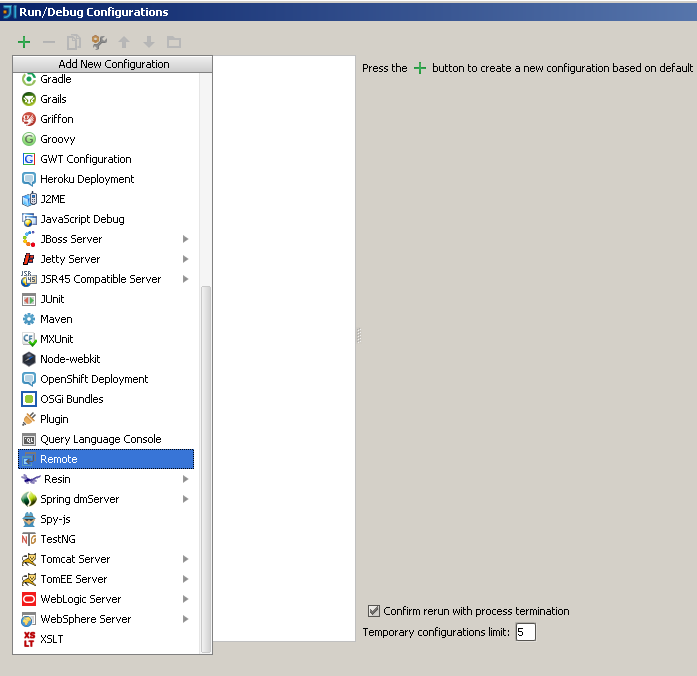The height and width of the screenshot is (676, 697).
Task: Click the XSLT icon
Action: pos(29,639)
